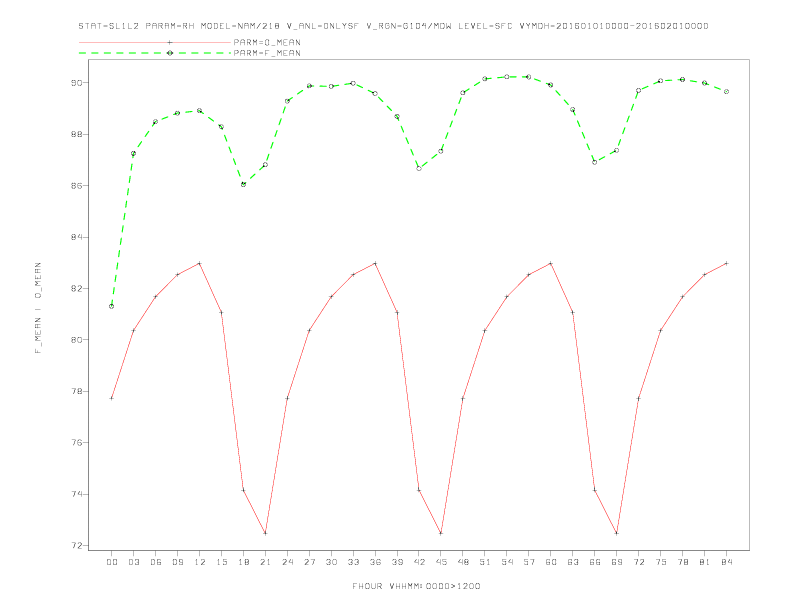Select the red O_MEAN data point at hour 36
This screenshot has height=612, width=792.
click(x=375, y=264)
